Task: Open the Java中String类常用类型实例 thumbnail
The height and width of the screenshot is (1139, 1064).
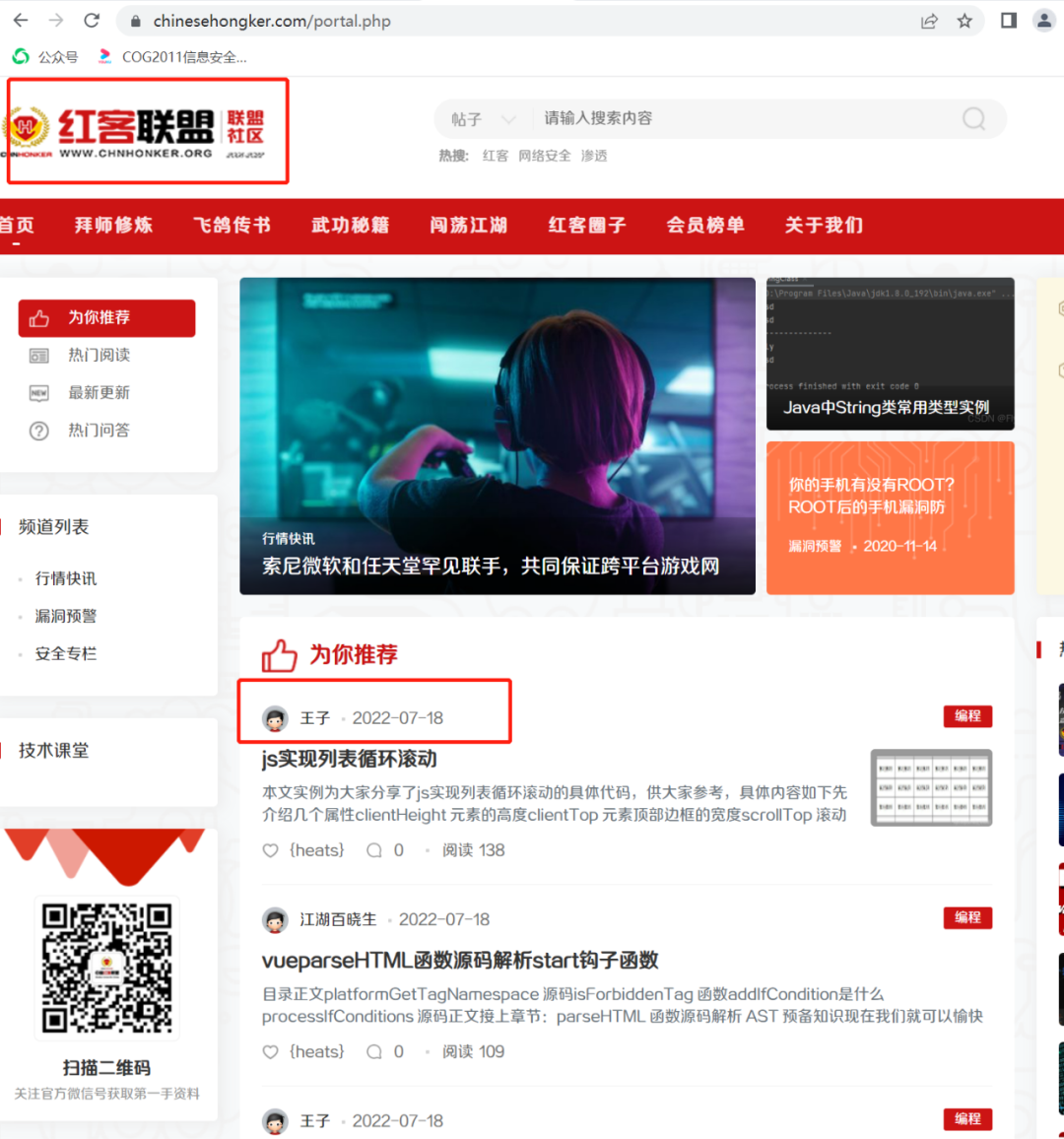Action: pyautogui.click(x=890, y=354)
